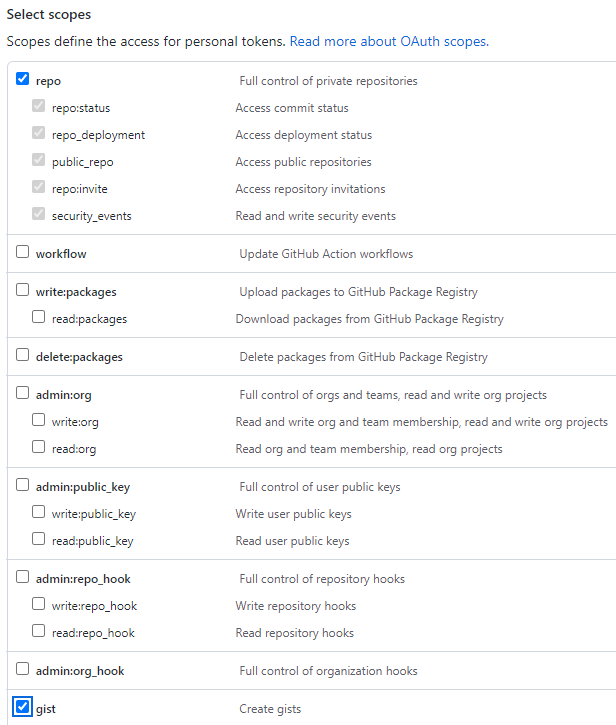Click the 'write:repo_hook' label
The height and width of the screenshot is (725, 616).
coord(94,606)
